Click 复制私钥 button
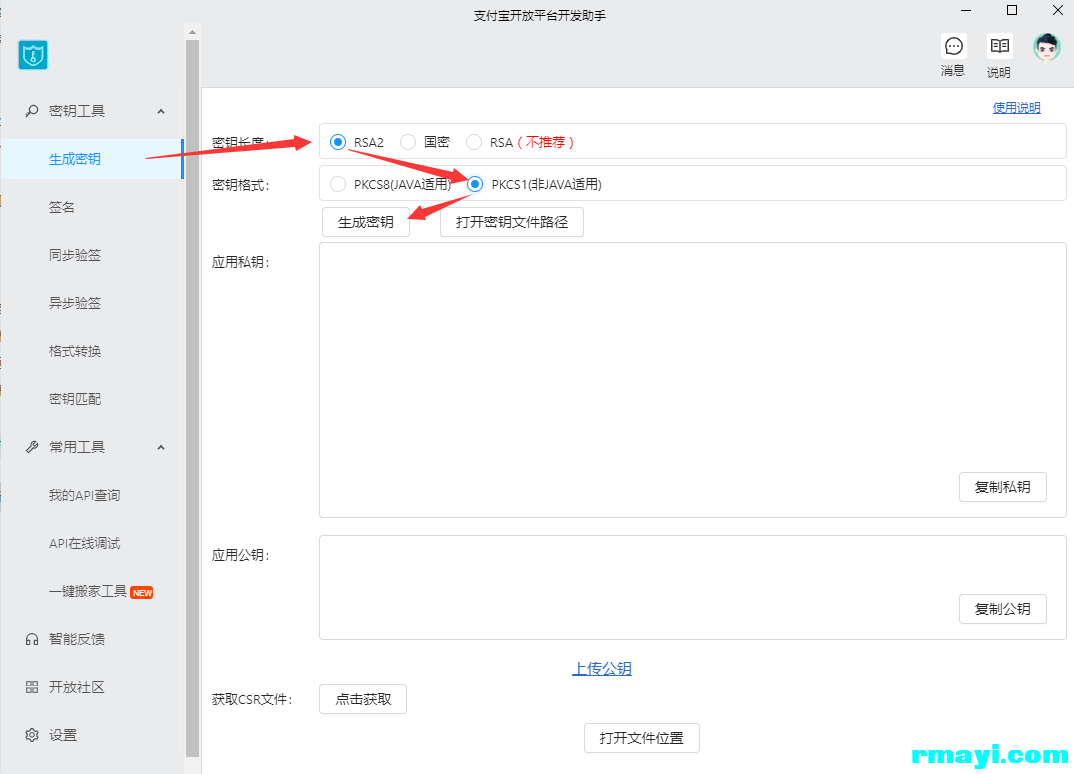1074x774 pixels. tap(1003, 487)
